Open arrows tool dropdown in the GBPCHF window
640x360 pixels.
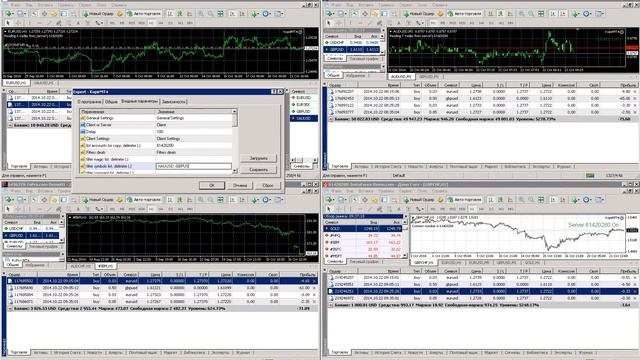pos(420,209)
